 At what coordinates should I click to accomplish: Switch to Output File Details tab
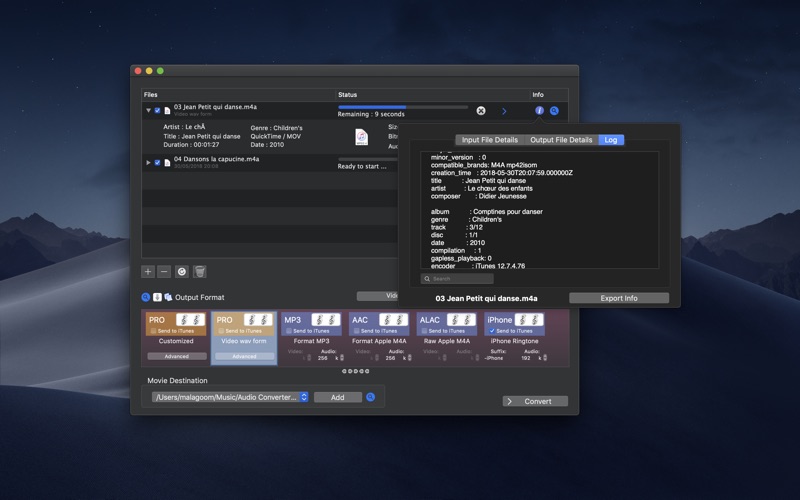point(561,140)
